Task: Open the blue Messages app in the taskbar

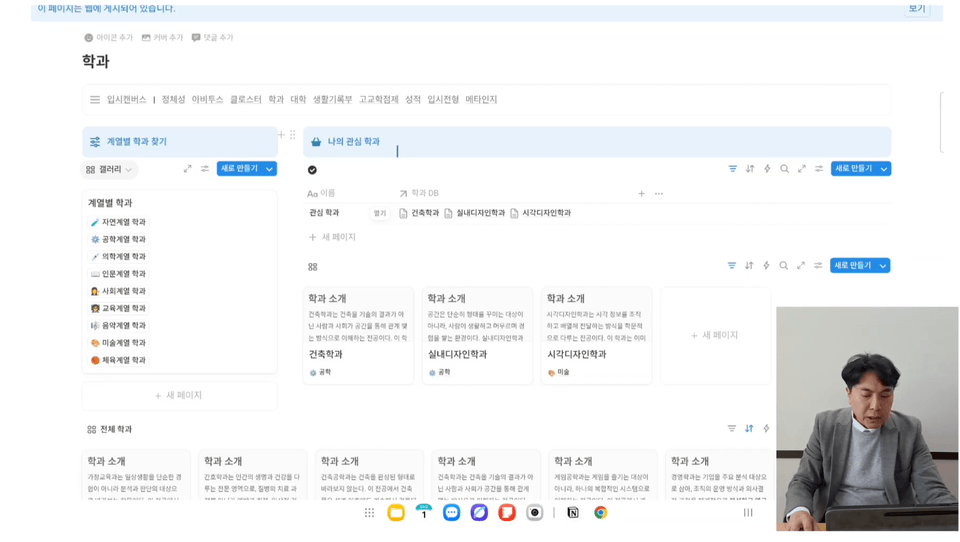Action: [452, 513]
